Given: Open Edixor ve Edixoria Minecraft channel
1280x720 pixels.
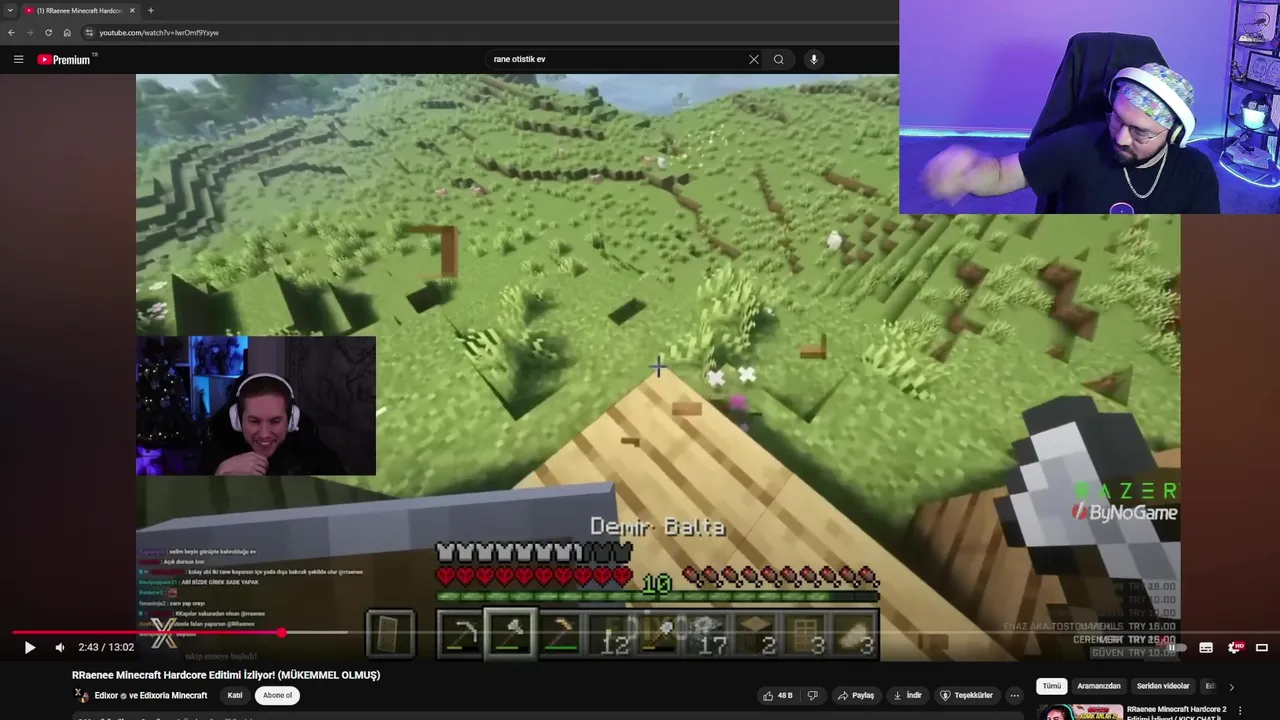Looking at the screenshot, I should tap(150, 695).
